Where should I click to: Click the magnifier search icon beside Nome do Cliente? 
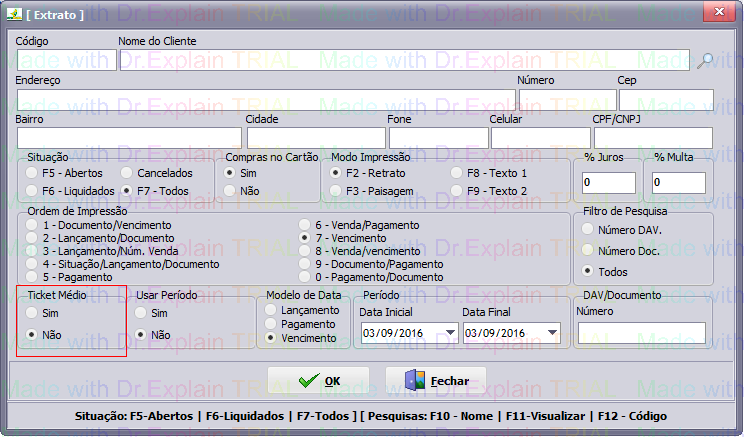point(706,60)
